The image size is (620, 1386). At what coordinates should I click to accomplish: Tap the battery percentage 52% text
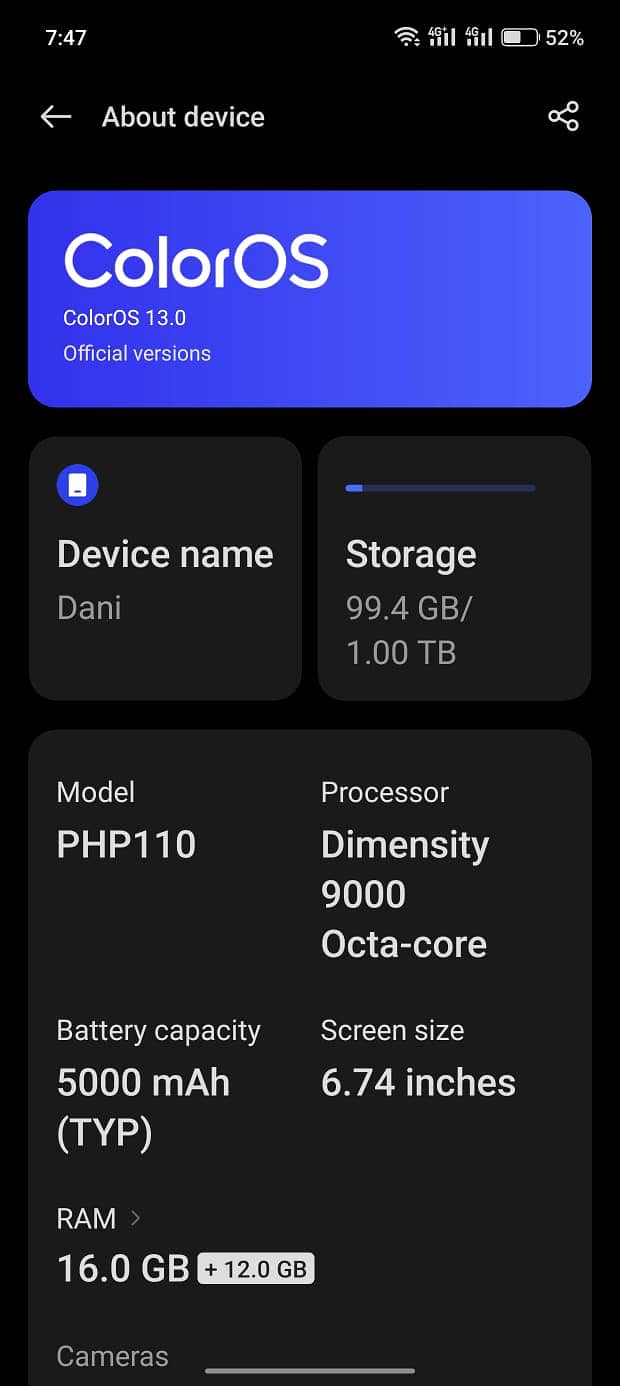click(x=566, y=37)
